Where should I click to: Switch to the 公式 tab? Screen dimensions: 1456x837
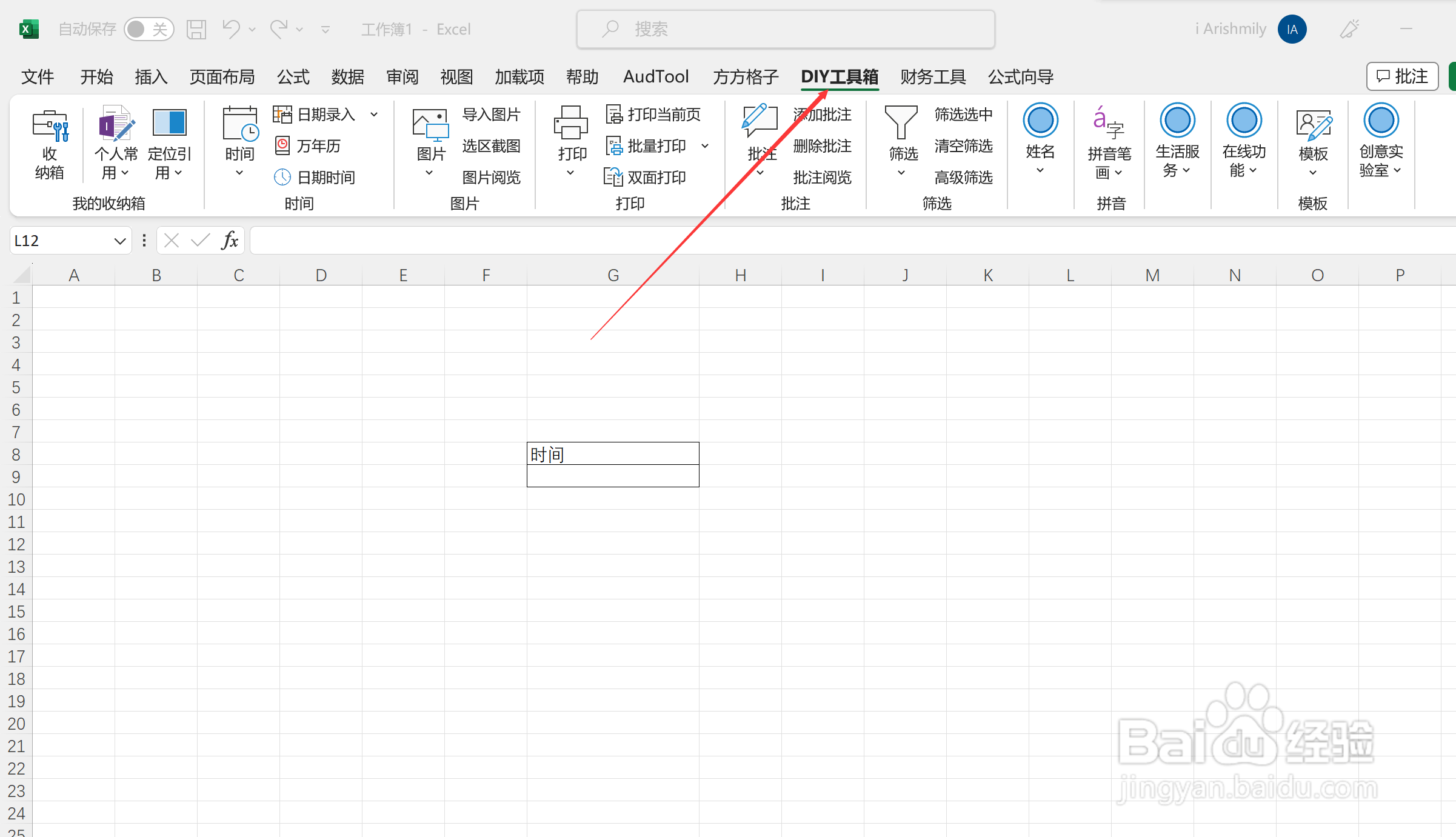293,77
